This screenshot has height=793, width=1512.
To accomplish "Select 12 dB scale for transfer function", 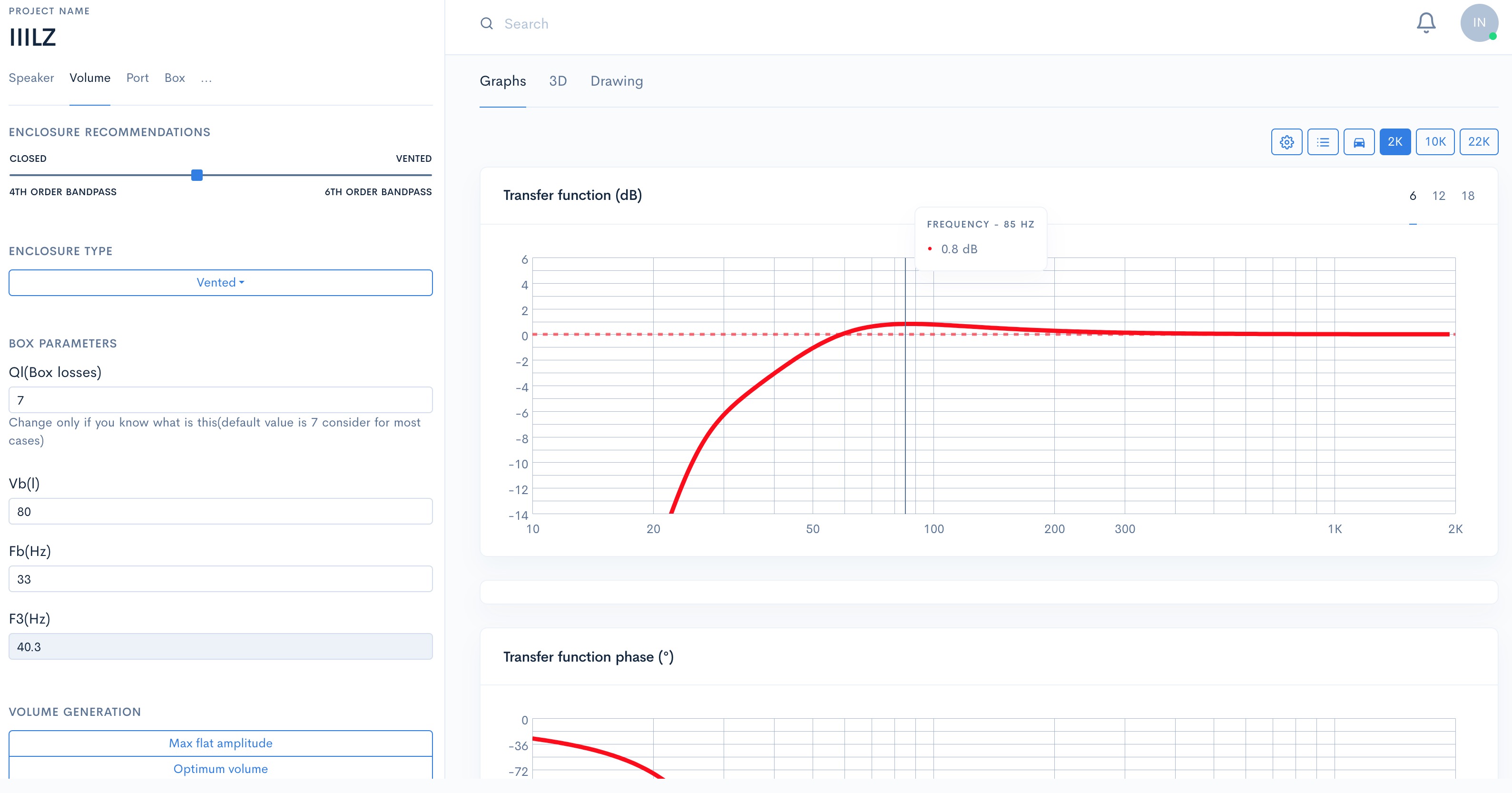I will point(1439,196).
